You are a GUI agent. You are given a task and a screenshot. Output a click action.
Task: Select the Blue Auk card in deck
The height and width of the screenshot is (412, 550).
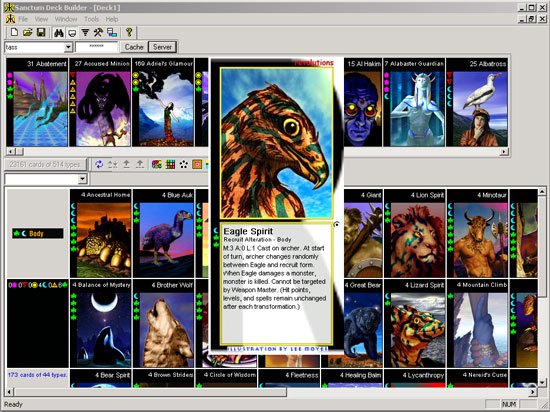163,234
